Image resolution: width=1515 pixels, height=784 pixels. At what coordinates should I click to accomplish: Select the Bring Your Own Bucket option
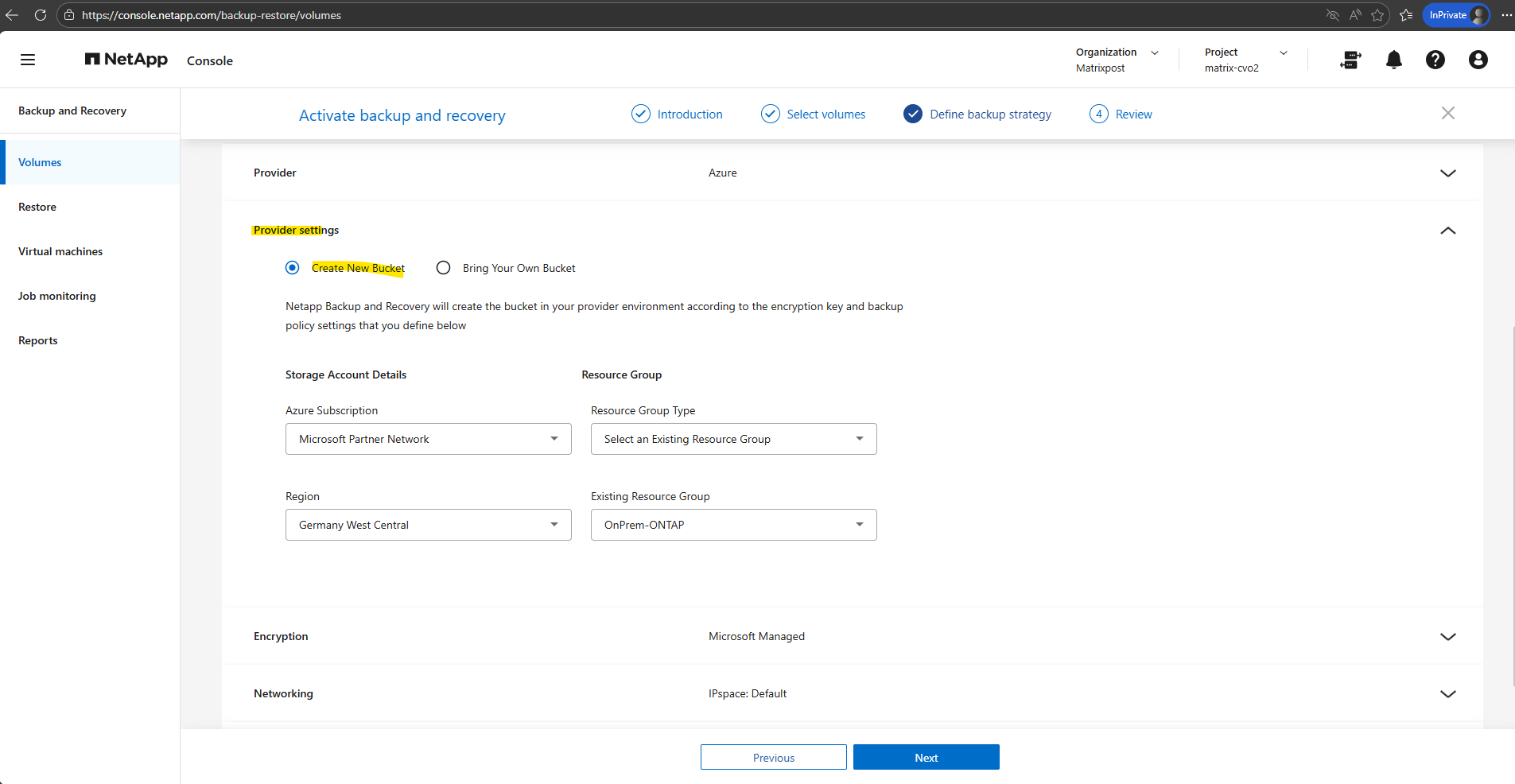(x=444, y=268)
